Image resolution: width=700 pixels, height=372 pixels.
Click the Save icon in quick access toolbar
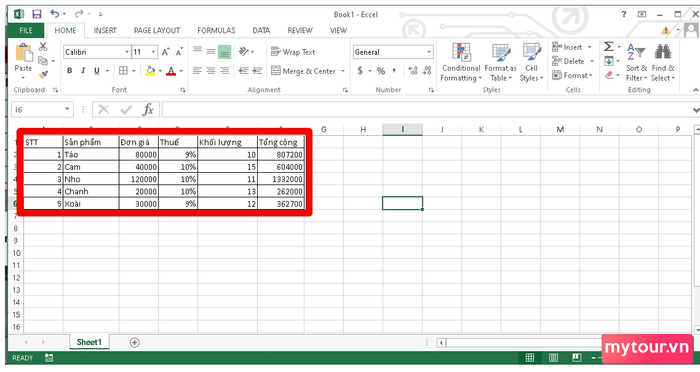(x=37, y=14)
